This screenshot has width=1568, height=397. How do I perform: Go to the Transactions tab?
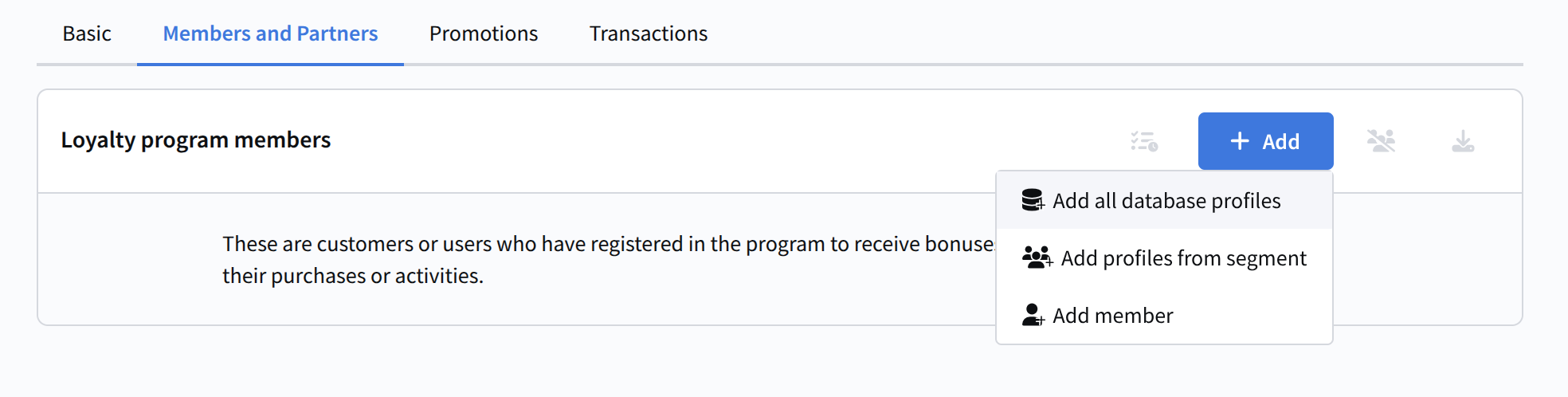click(x=649, y=33)
